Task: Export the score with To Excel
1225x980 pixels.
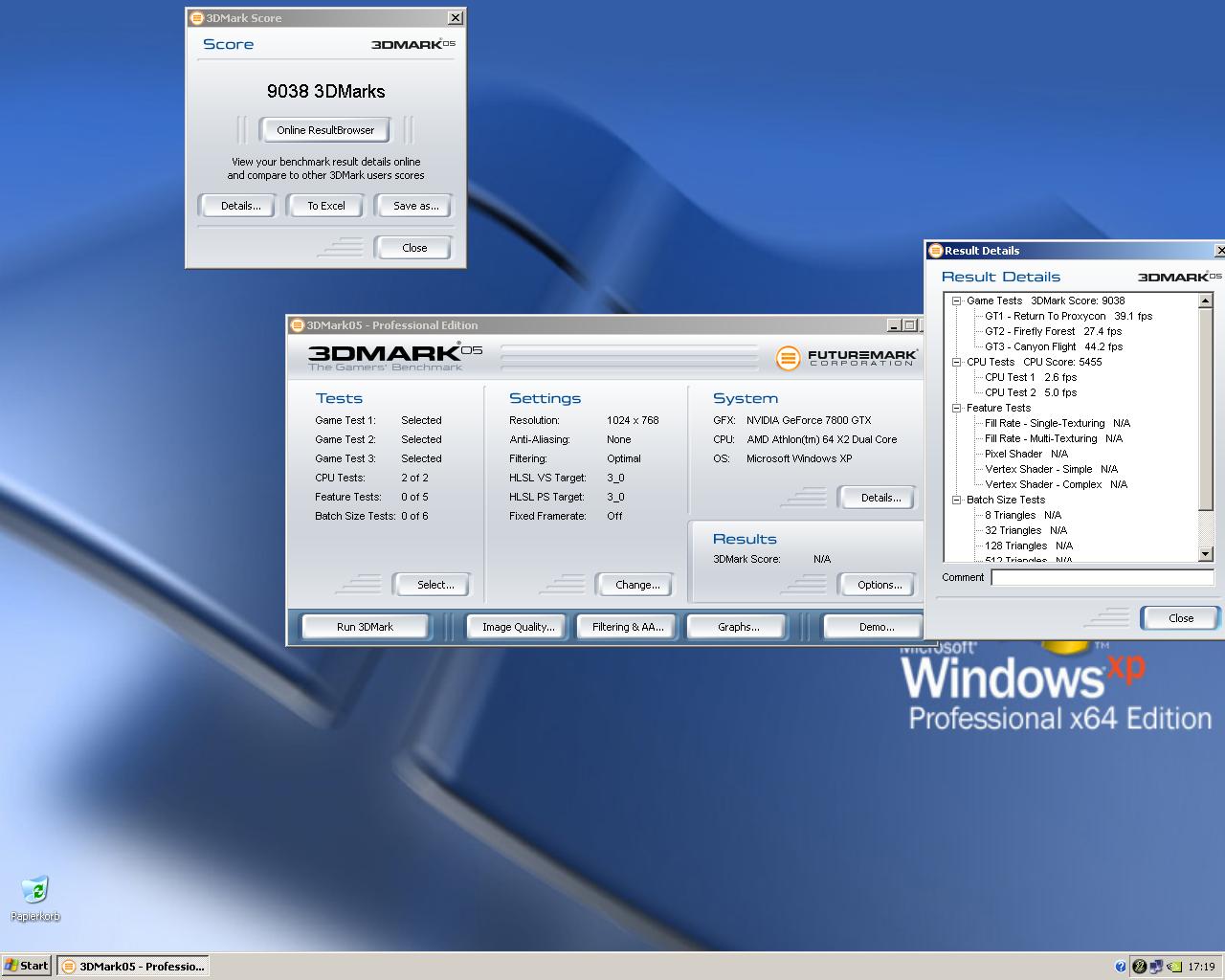Action: pos(326,206)
